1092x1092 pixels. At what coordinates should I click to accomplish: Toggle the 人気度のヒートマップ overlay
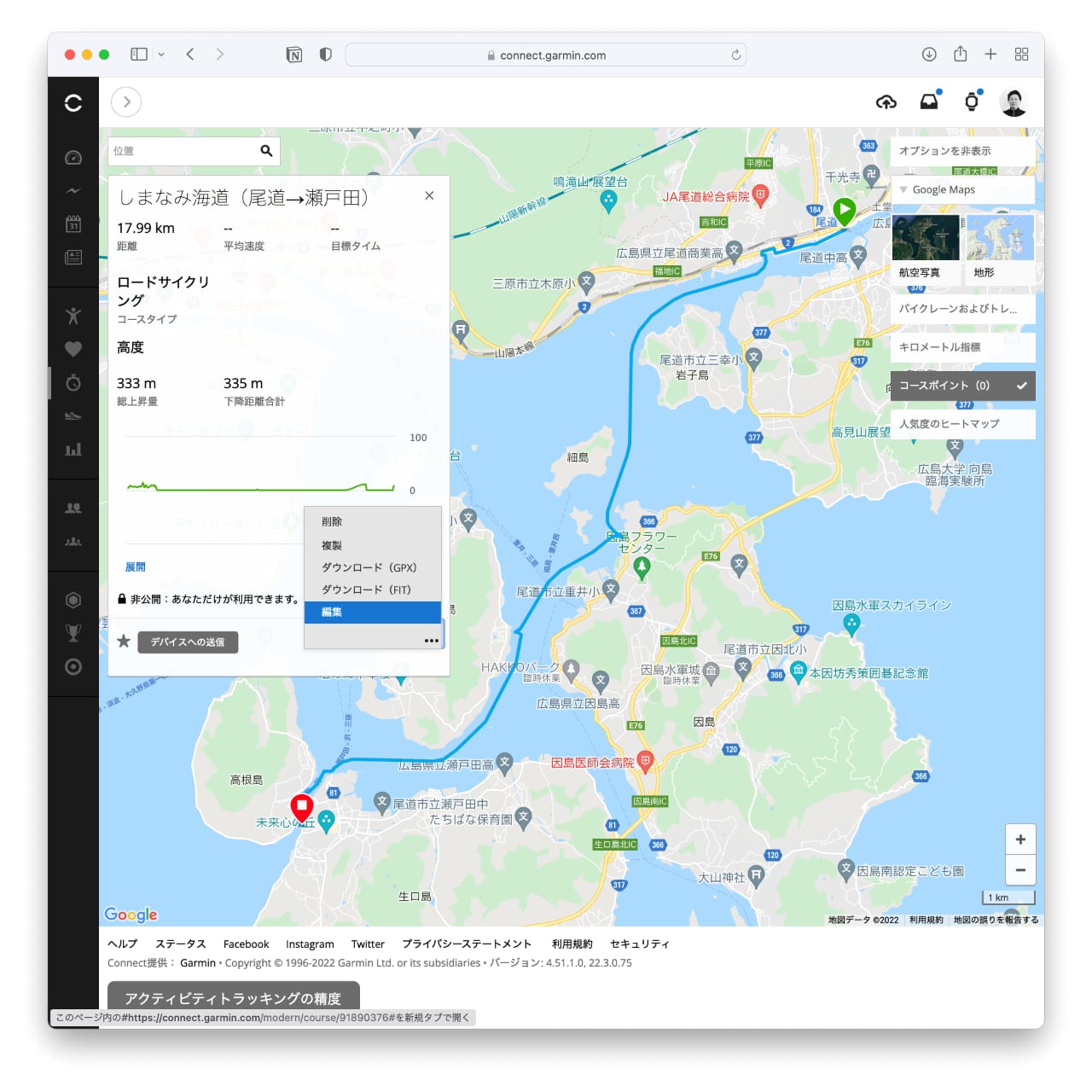pos(962,424)
